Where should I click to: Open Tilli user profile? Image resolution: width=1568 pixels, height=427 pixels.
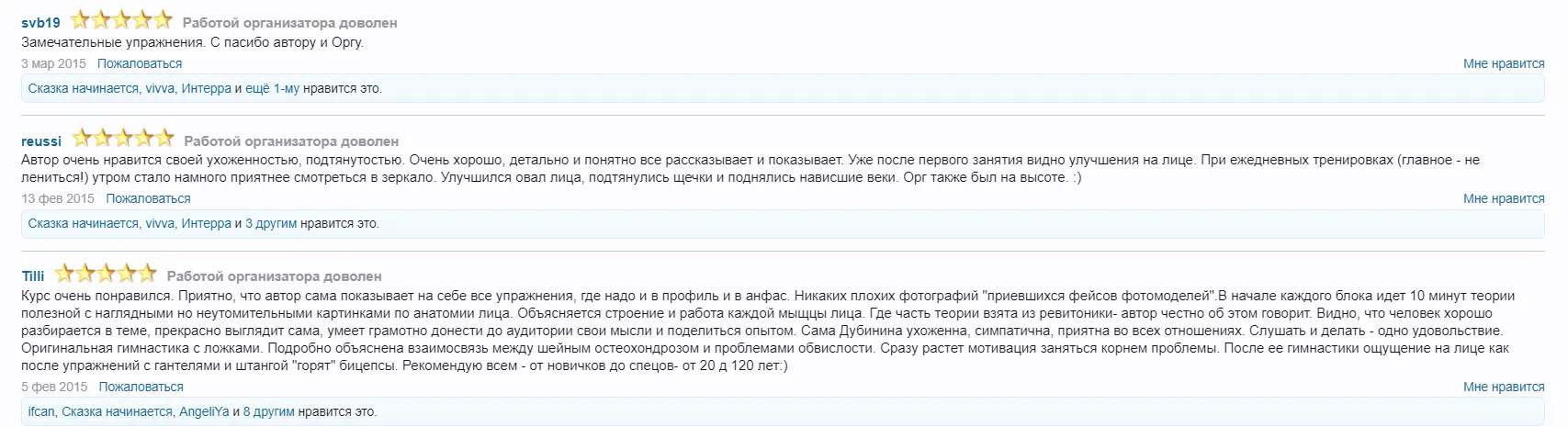coord(33,276)
